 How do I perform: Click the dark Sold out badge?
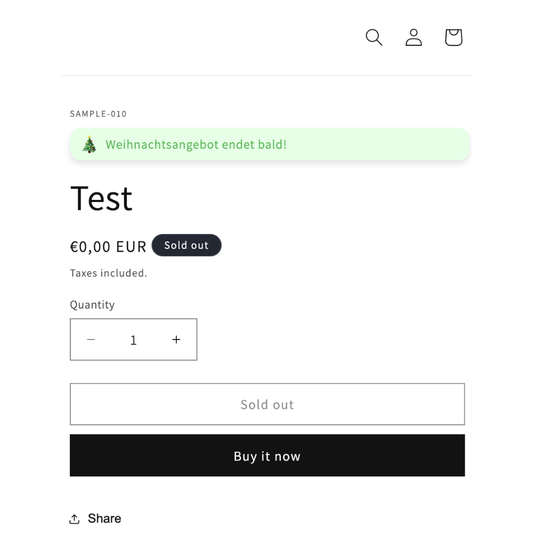[x=186, y=245]
